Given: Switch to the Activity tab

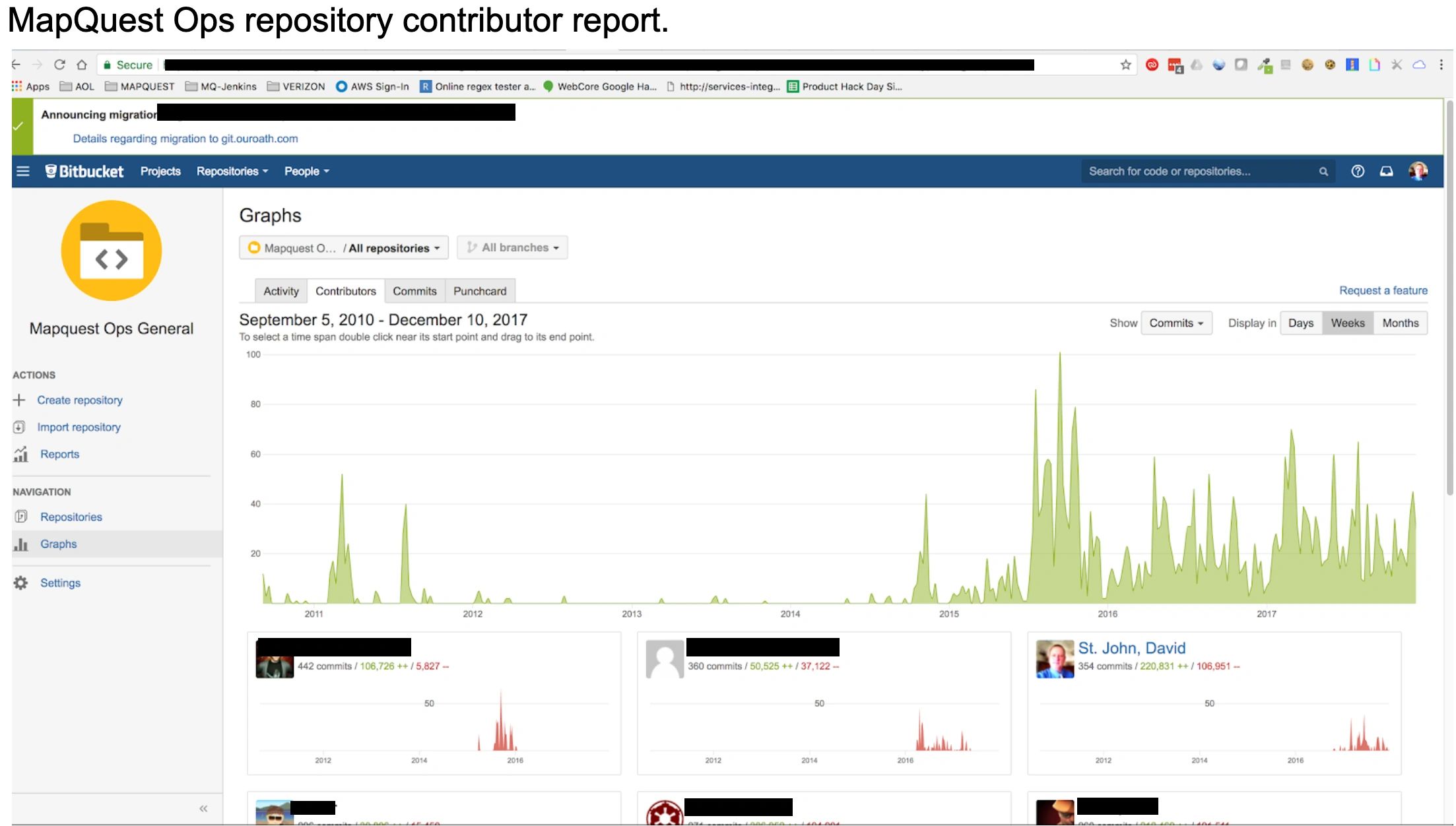Looking at the screenshot, I should tap(281, 291).
